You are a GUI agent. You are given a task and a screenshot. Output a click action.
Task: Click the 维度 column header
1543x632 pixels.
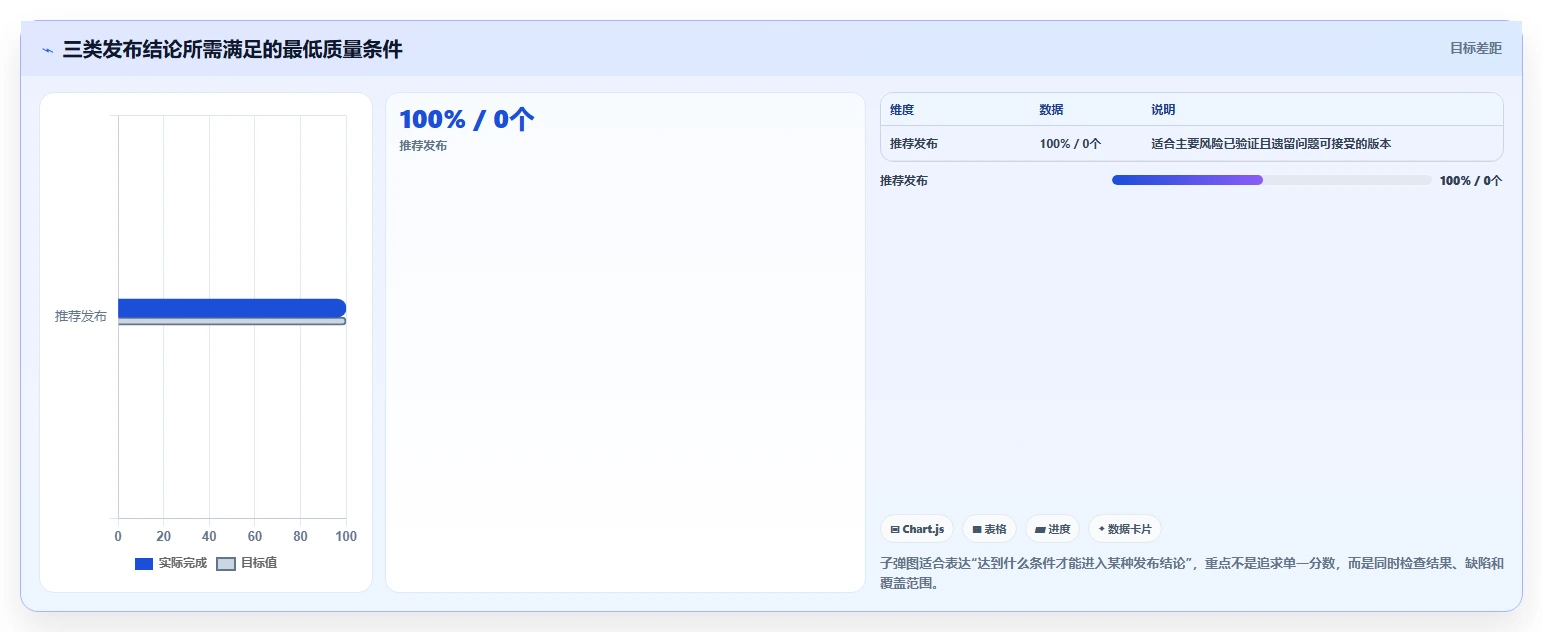(x=902, y=110)
